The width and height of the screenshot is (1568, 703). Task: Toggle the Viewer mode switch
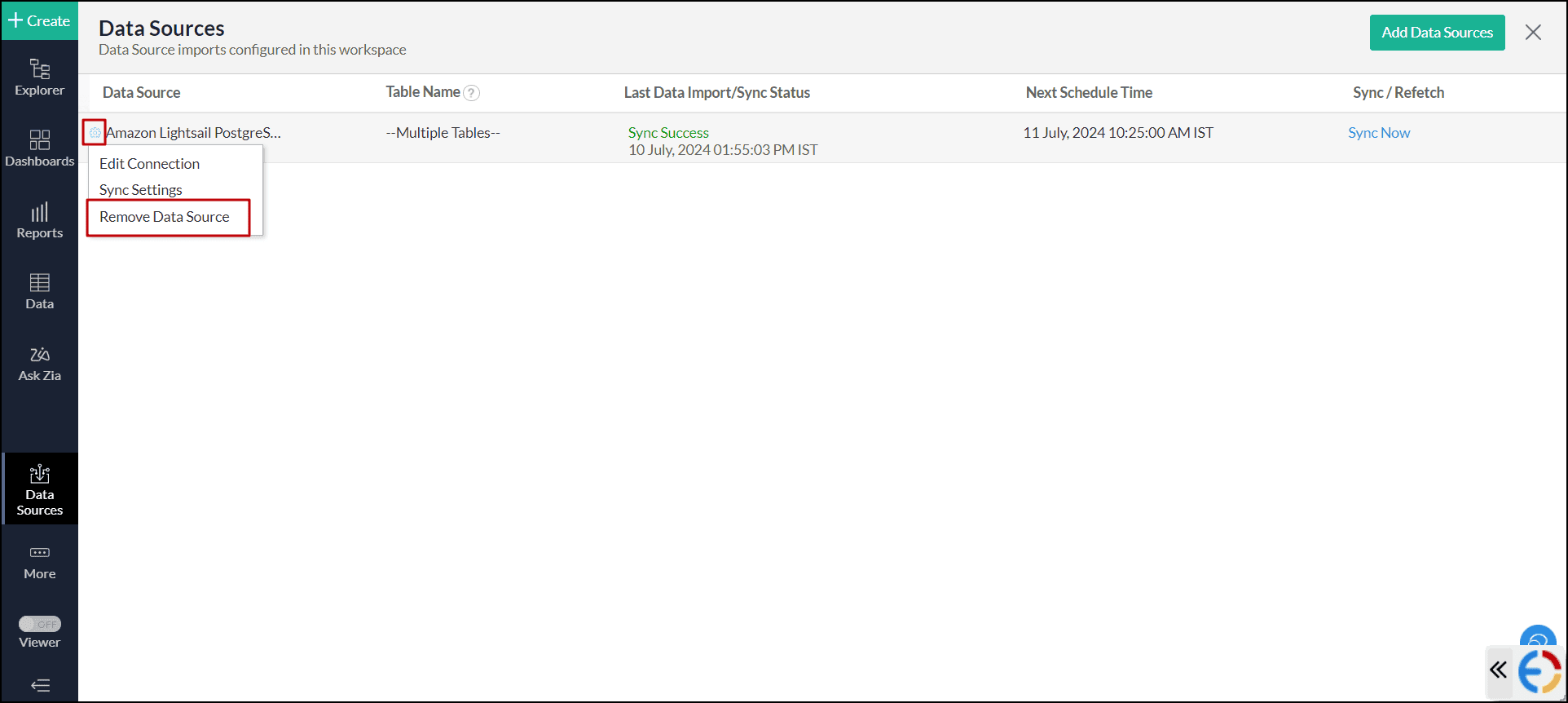tap(40, 624)
